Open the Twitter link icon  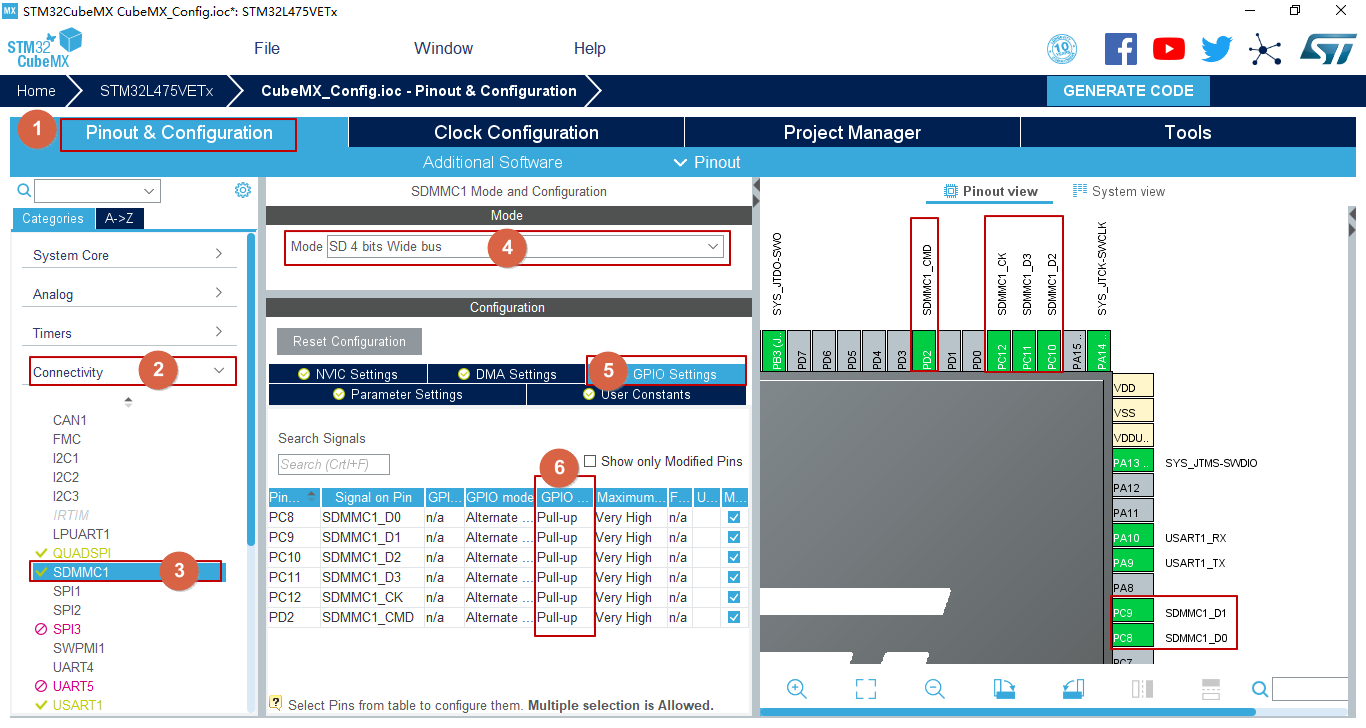pyautogui.click(x=1217, y=49)
